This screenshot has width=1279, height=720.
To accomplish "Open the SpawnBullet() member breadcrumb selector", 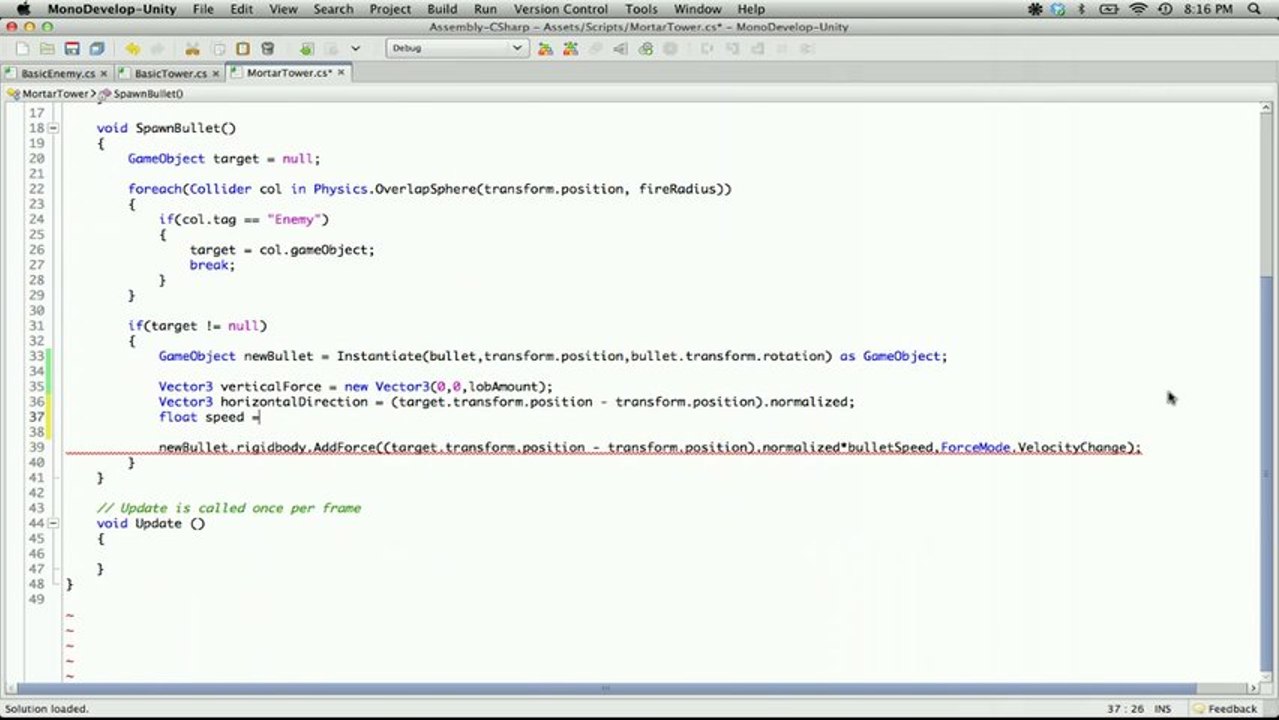I will (141, 93).
